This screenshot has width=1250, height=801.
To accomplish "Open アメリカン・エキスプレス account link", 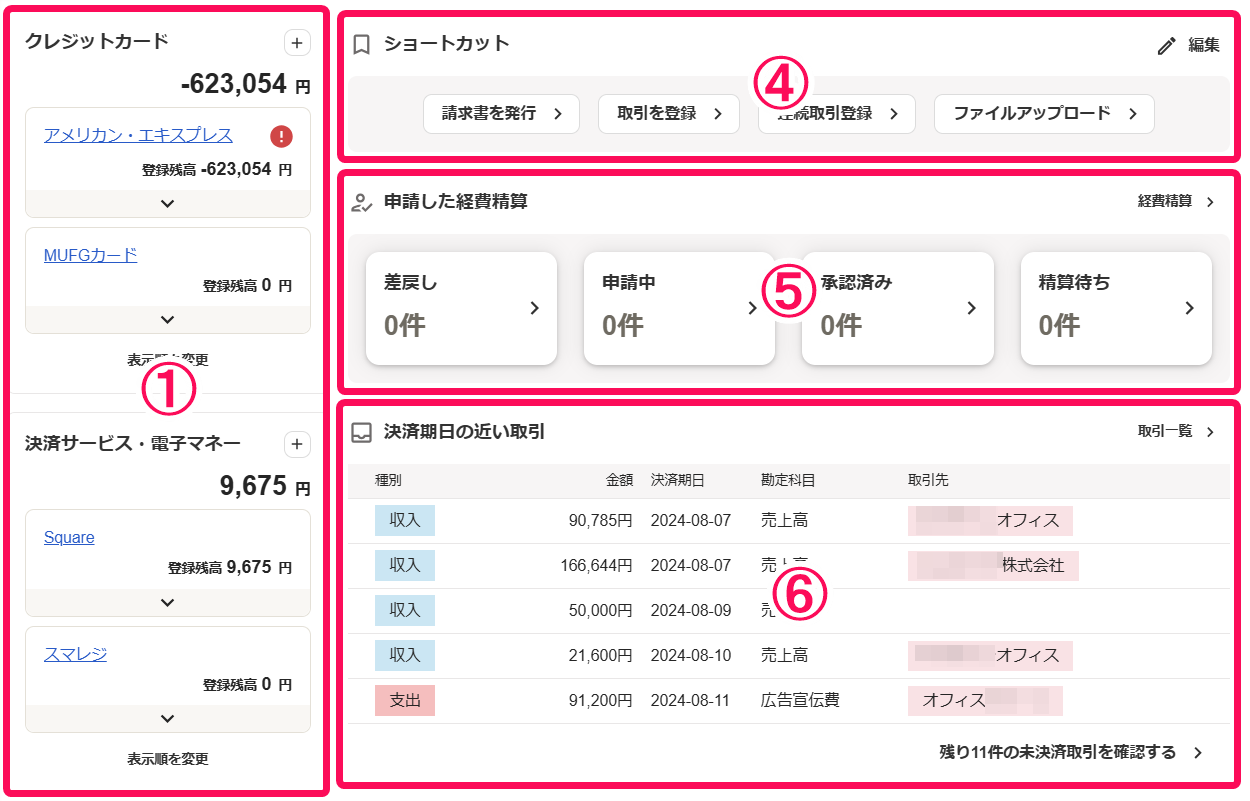I will [138, 135].
